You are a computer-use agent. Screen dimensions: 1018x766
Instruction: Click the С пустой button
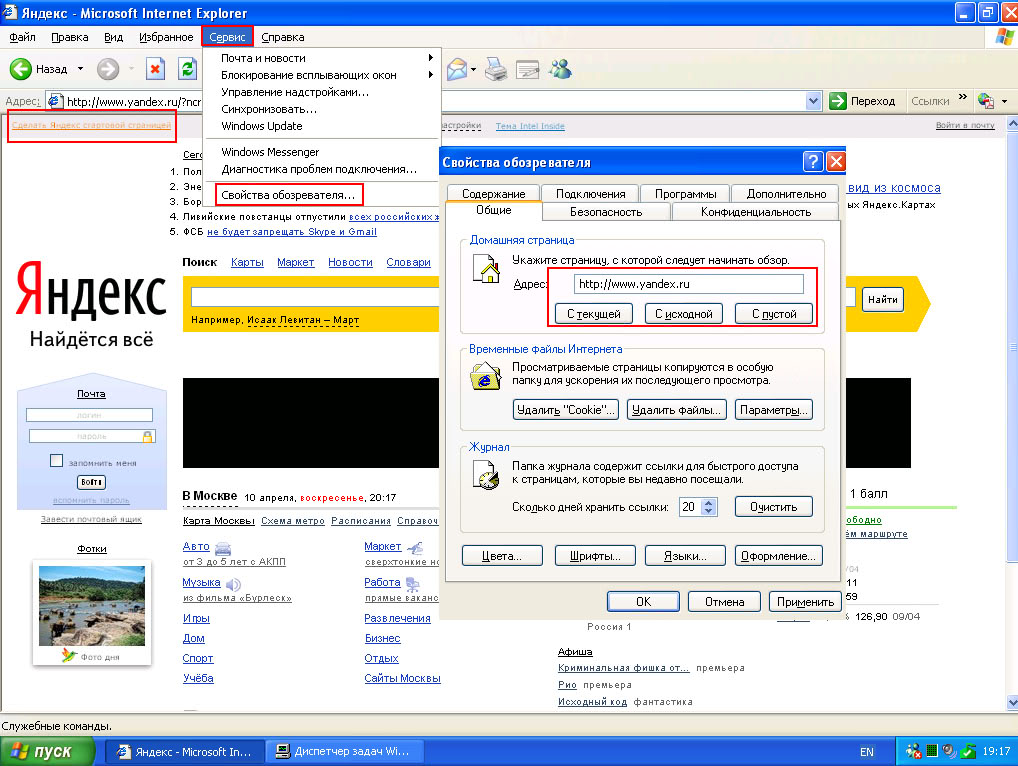point(774,314)
